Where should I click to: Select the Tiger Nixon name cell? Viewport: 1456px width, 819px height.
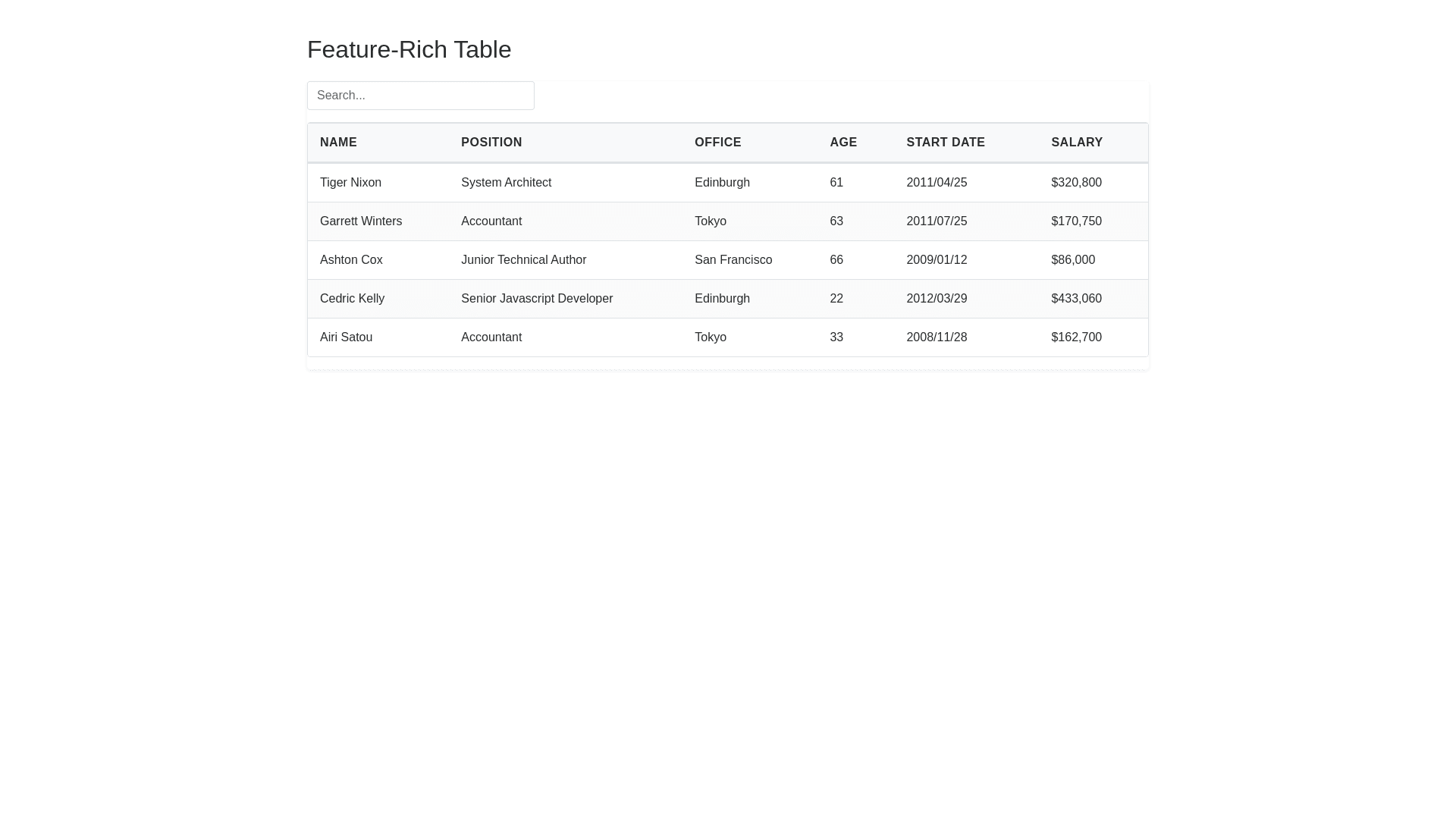click(x=350, y=183)
